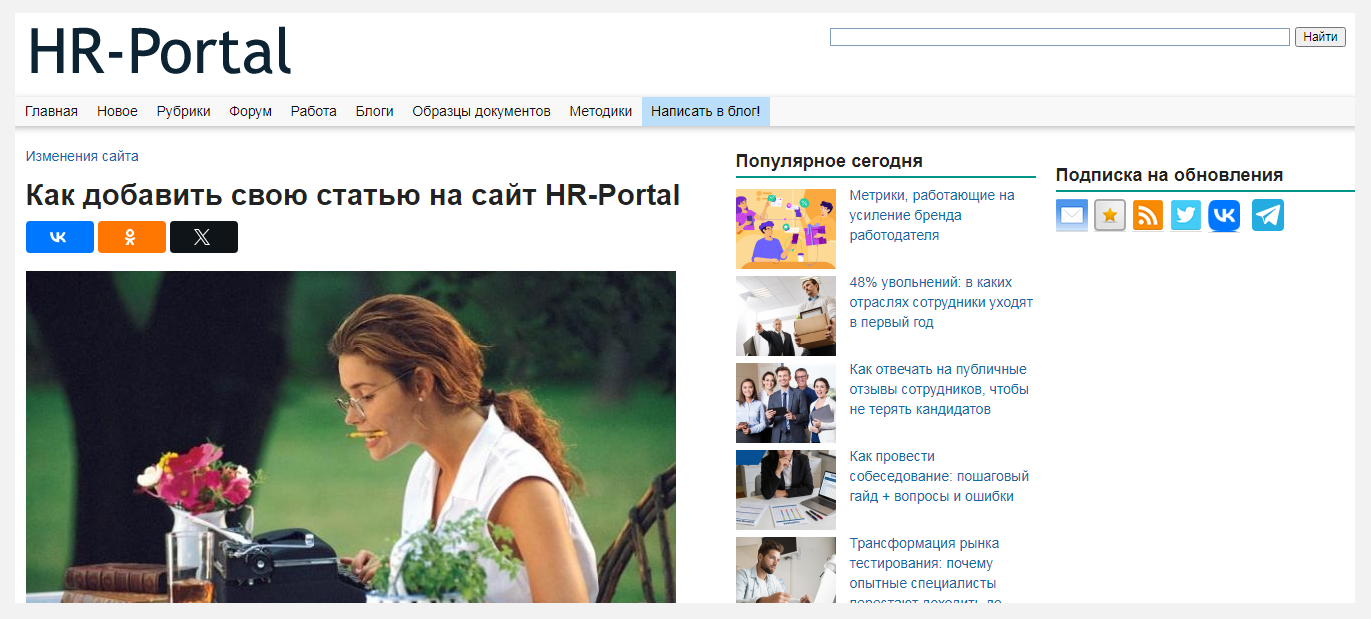The height and width of the screenshot is (619, 1371).
Task: Share article via VK button
Action: (x=59, y=237)
